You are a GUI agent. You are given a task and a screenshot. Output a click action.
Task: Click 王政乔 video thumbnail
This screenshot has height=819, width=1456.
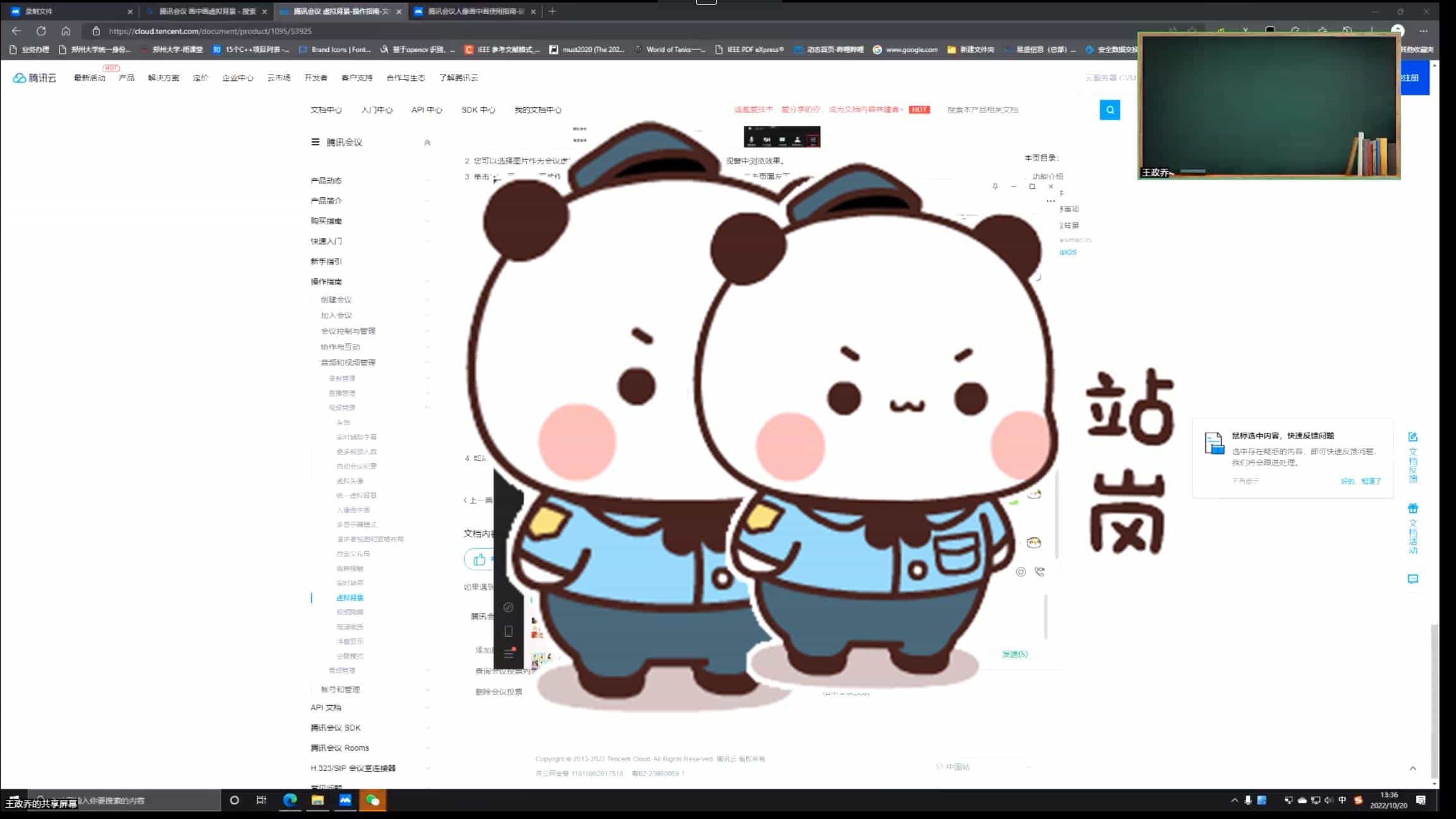[x=1269, y=106]
